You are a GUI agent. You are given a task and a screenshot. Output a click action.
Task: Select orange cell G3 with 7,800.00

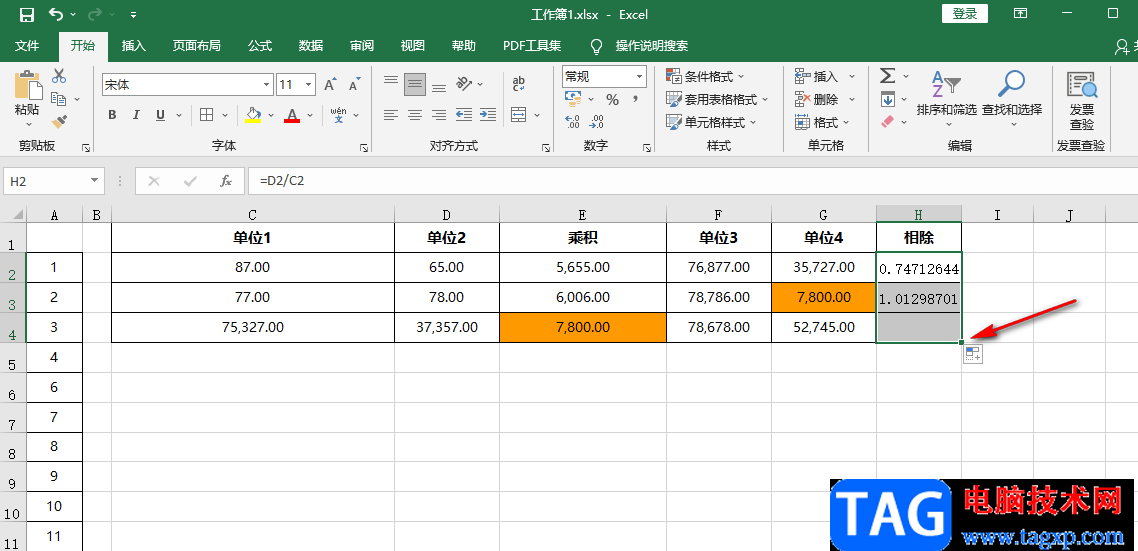pyautogui.click(x=824, y=298)
